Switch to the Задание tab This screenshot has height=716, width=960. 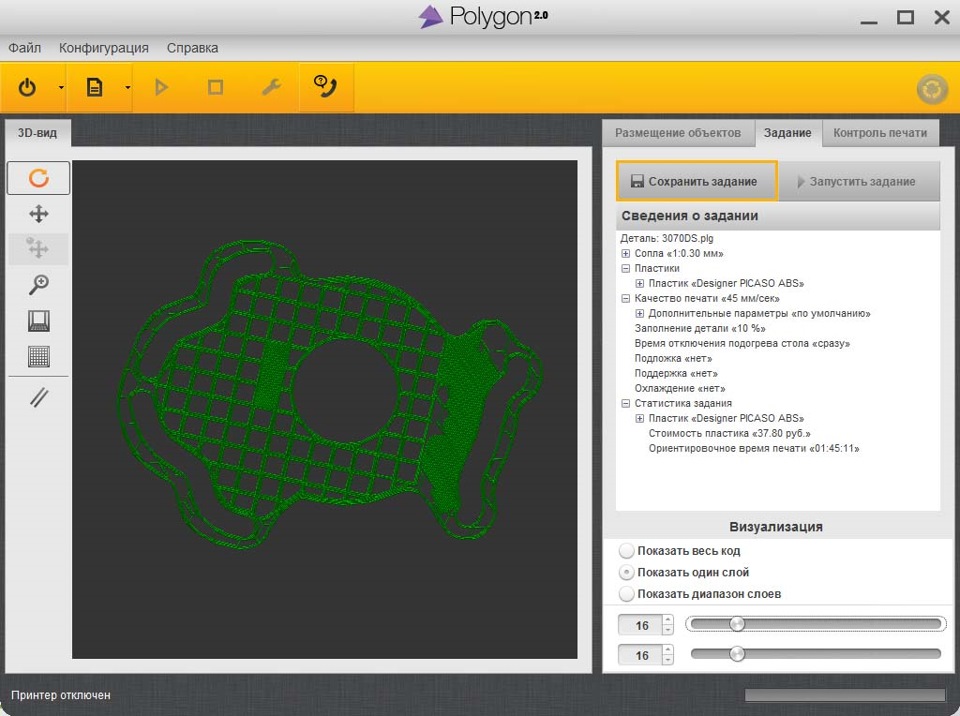point(787,133)
